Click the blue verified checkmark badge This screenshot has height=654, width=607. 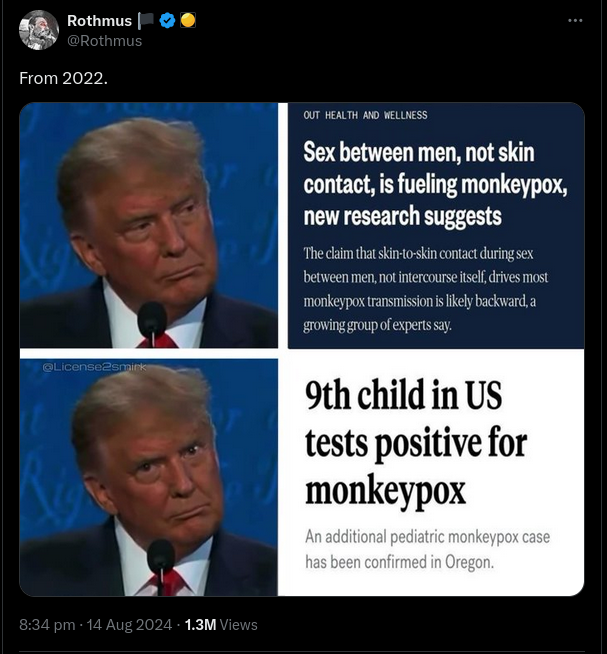167,20
